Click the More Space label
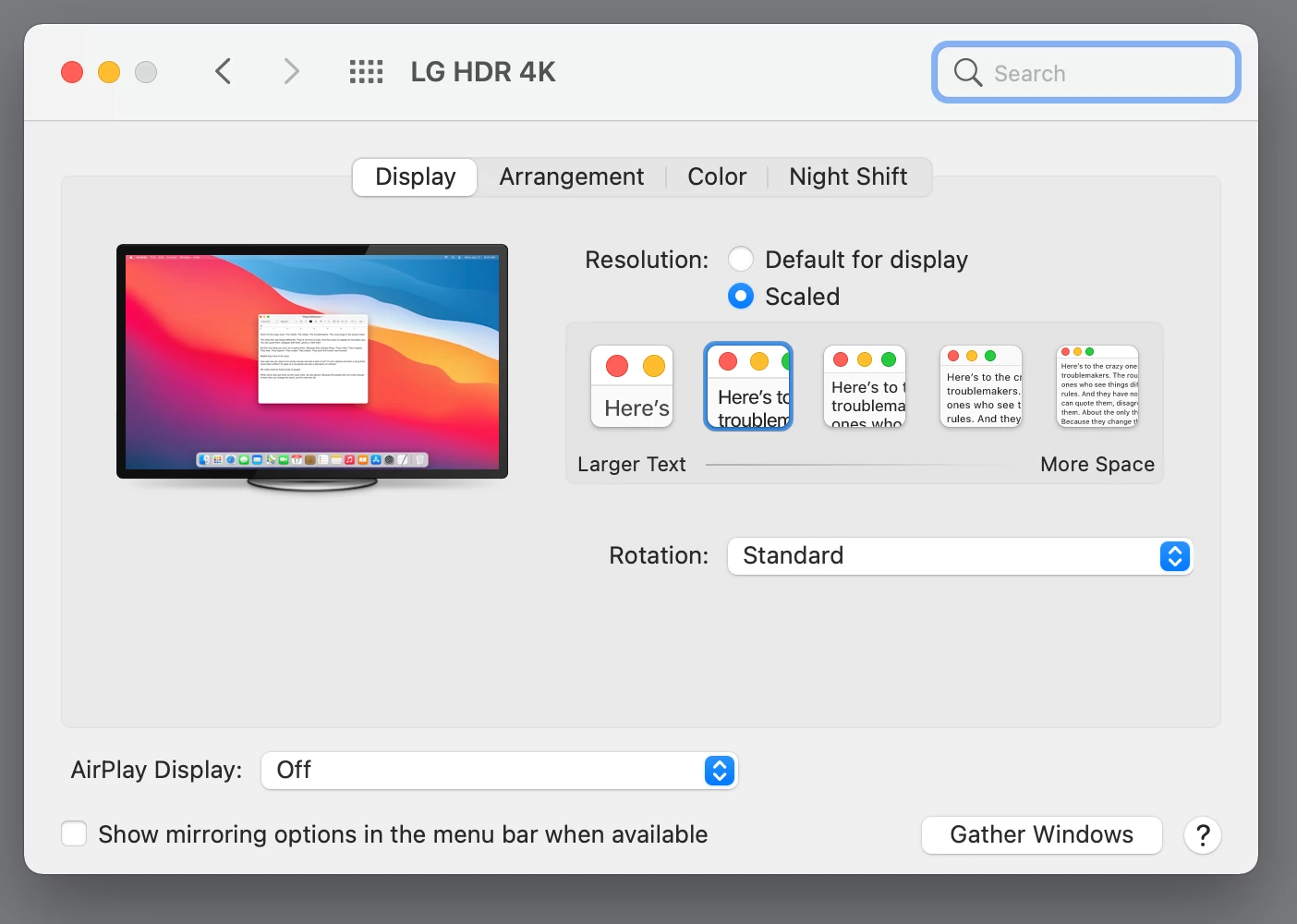The image size is (1297, 924). click(x=1097, y=464)
